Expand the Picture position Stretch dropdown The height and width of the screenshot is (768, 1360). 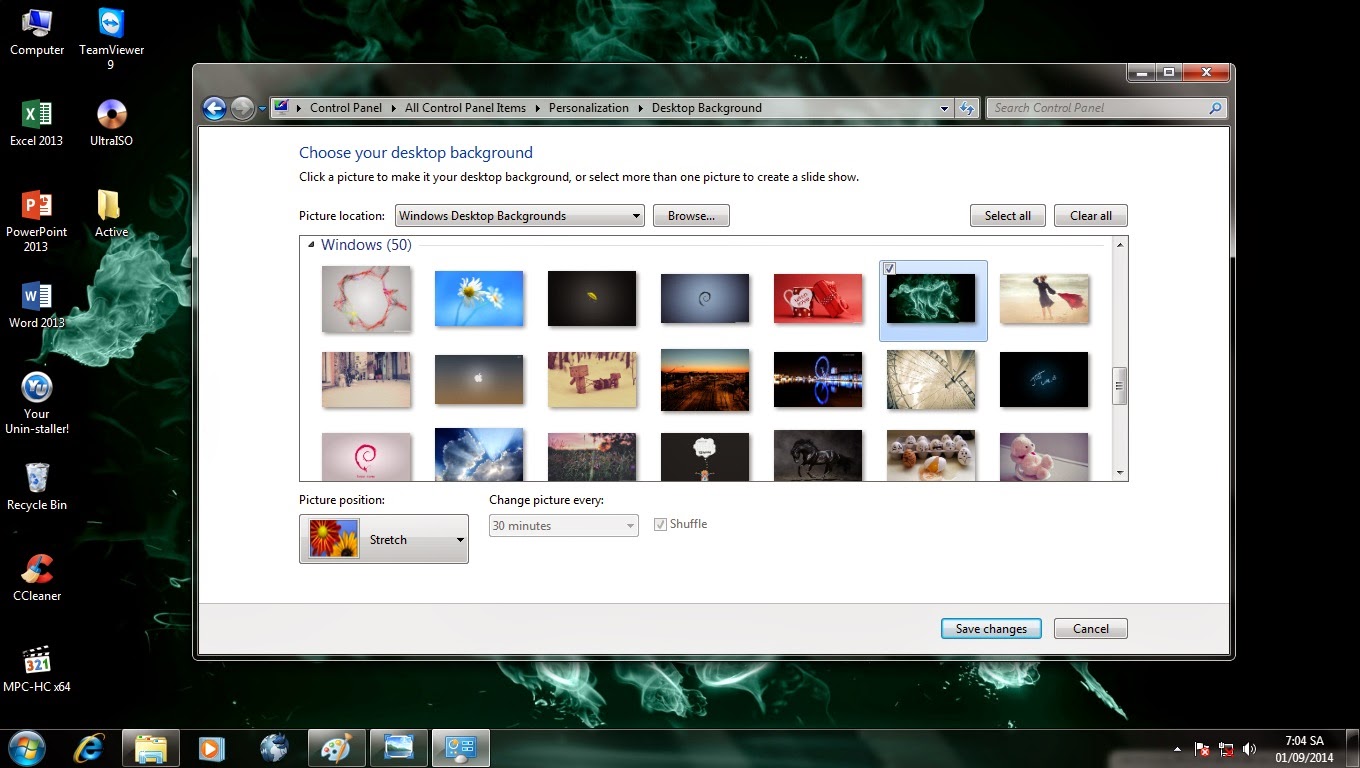point(384,539)
